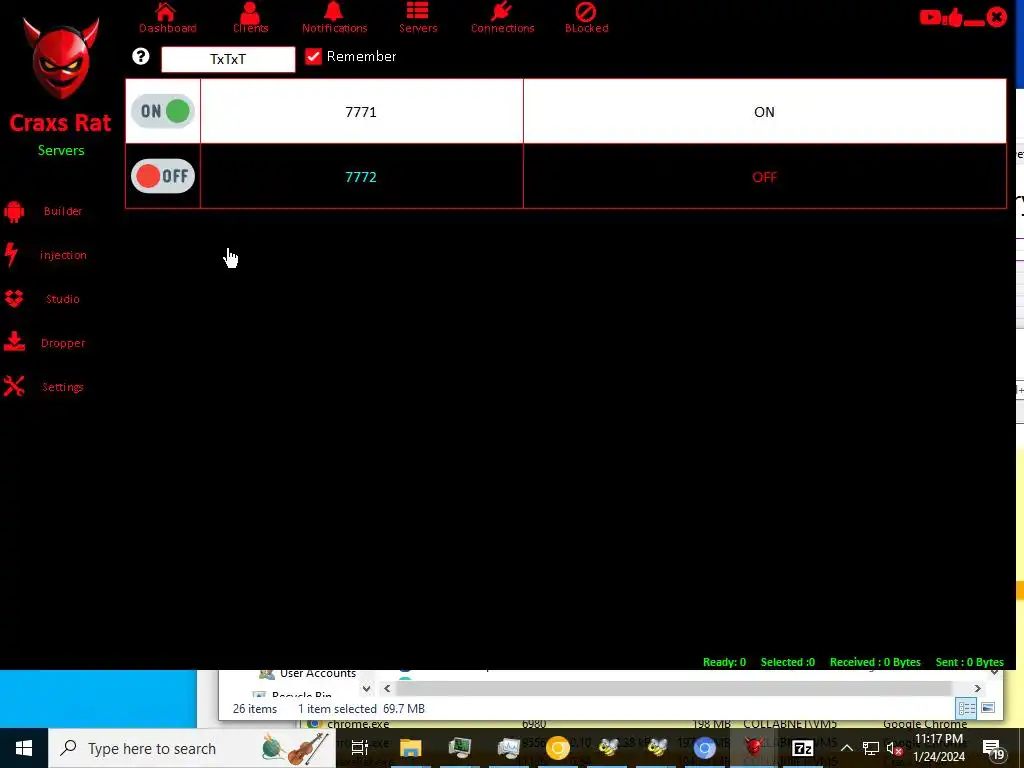Open the Windows Start menu
This screenshot has width=1024, height=768.
(24, 748)
